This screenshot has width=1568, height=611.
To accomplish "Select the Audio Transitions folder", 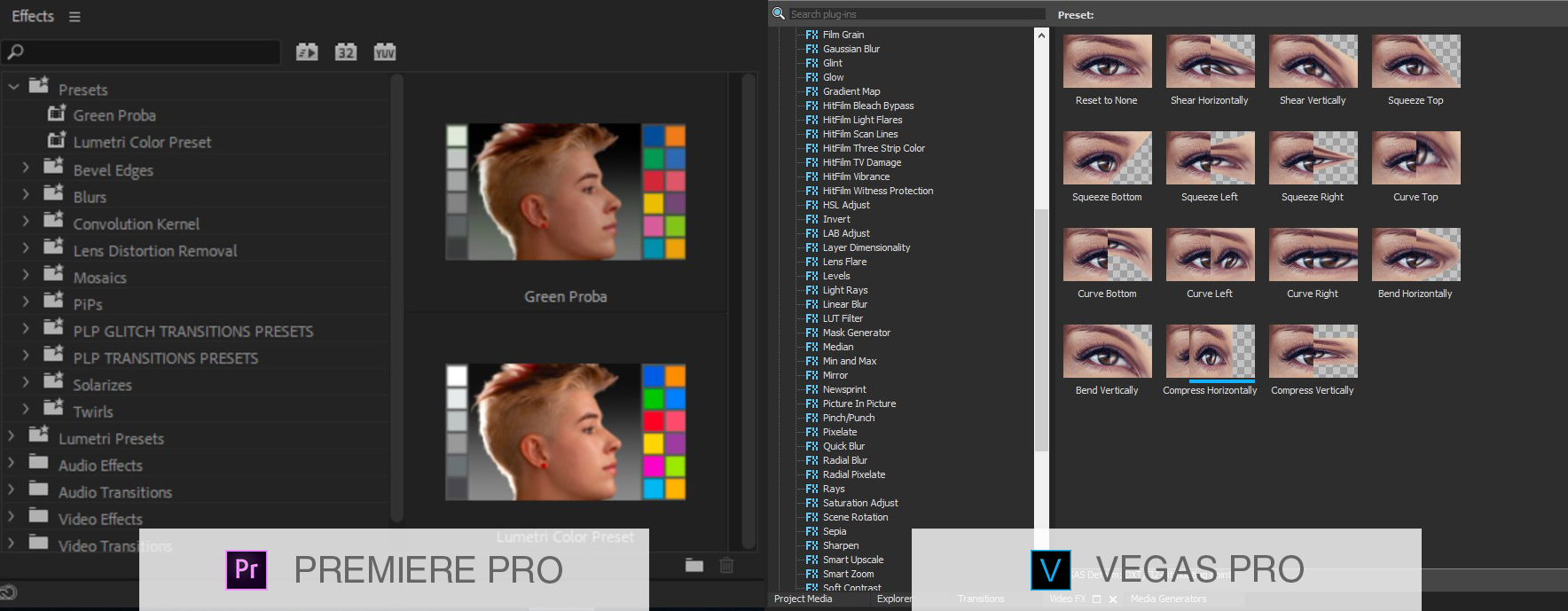I will (115, 492).
